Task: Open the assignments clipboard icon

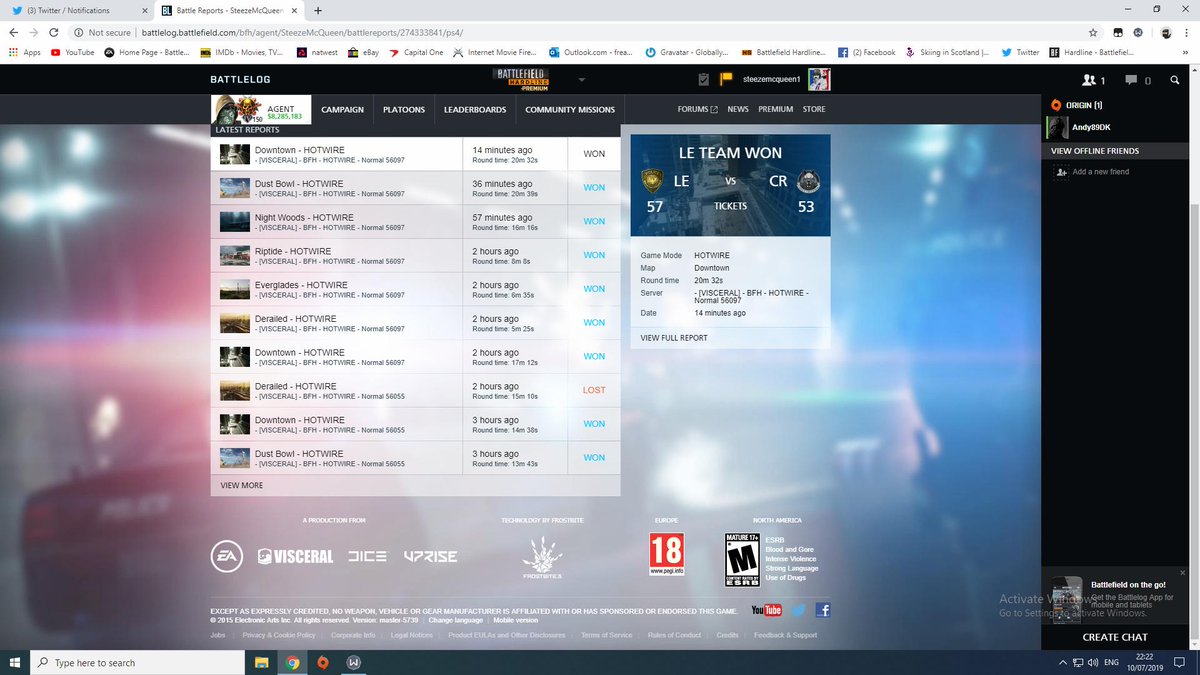Action: click(x=704, y=80)
